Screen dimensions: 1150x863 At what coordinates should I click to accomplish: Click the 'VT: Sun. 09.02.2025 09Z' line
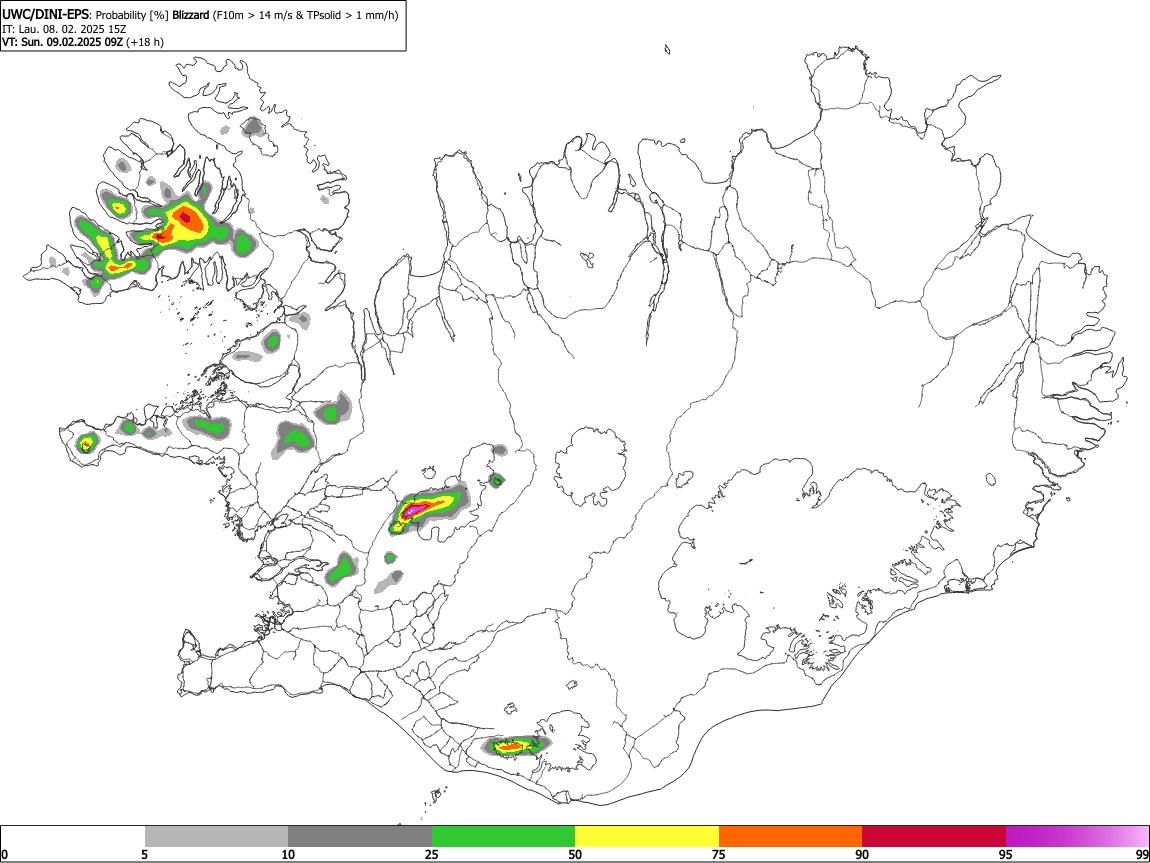[x=62, y=42]
